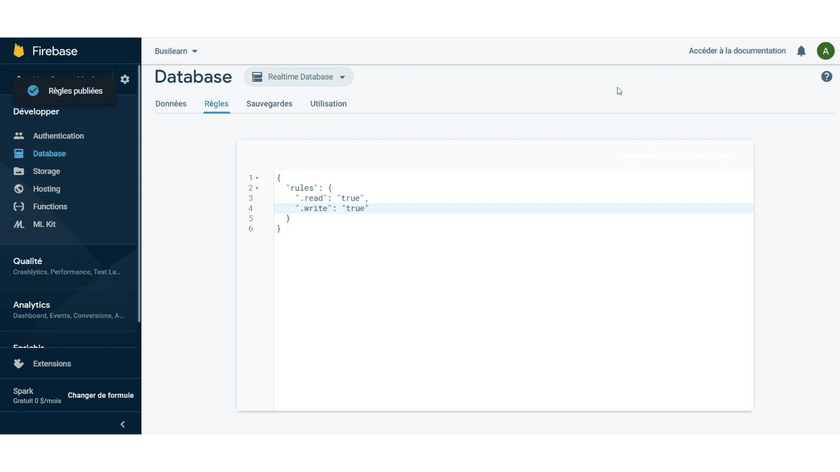840x472 pixels.
Task: Click the Firebase flame logo
Action: (19, 50)
